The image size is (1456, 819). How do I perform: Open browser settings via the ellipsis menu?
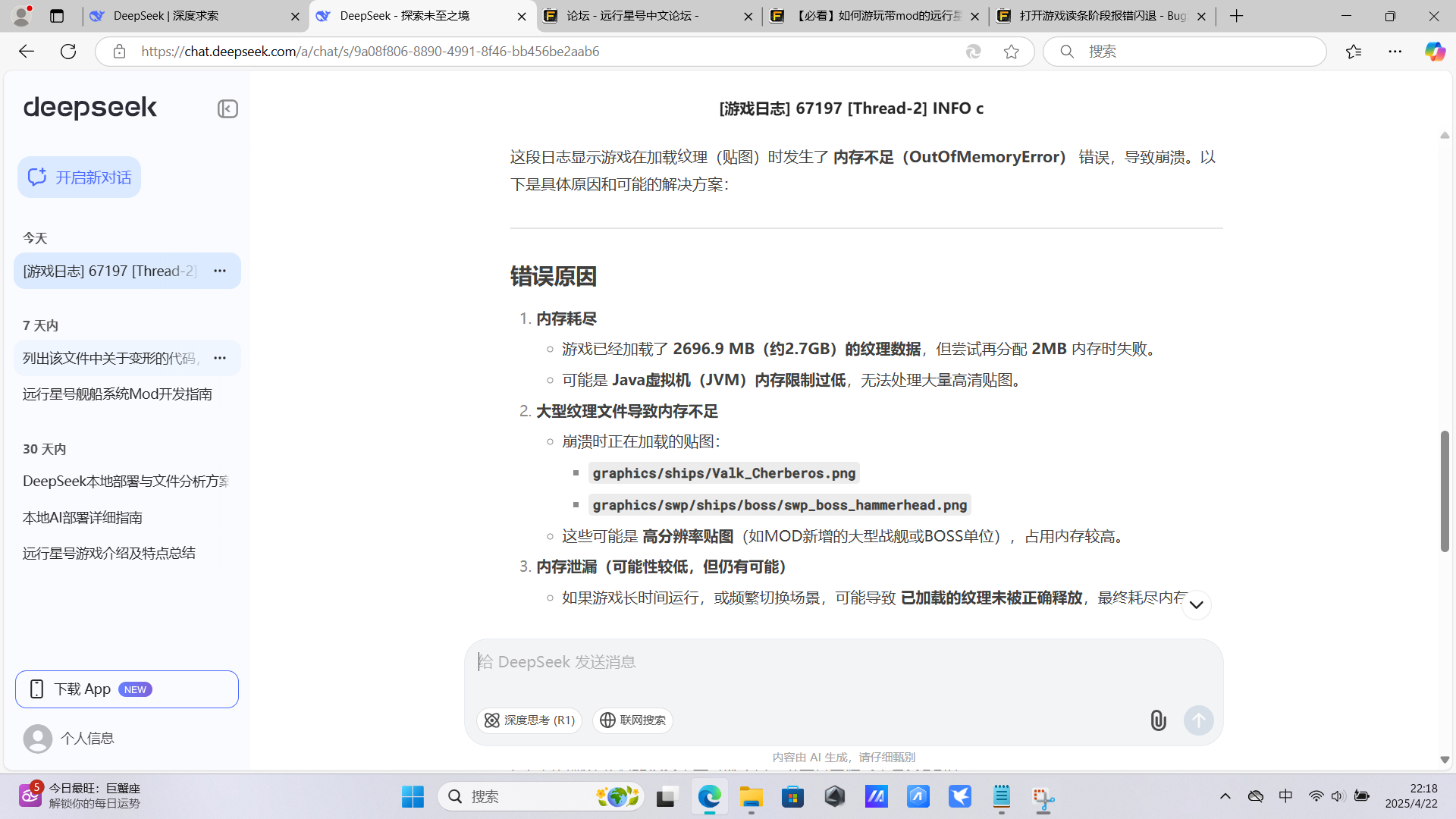(1396, 51)
